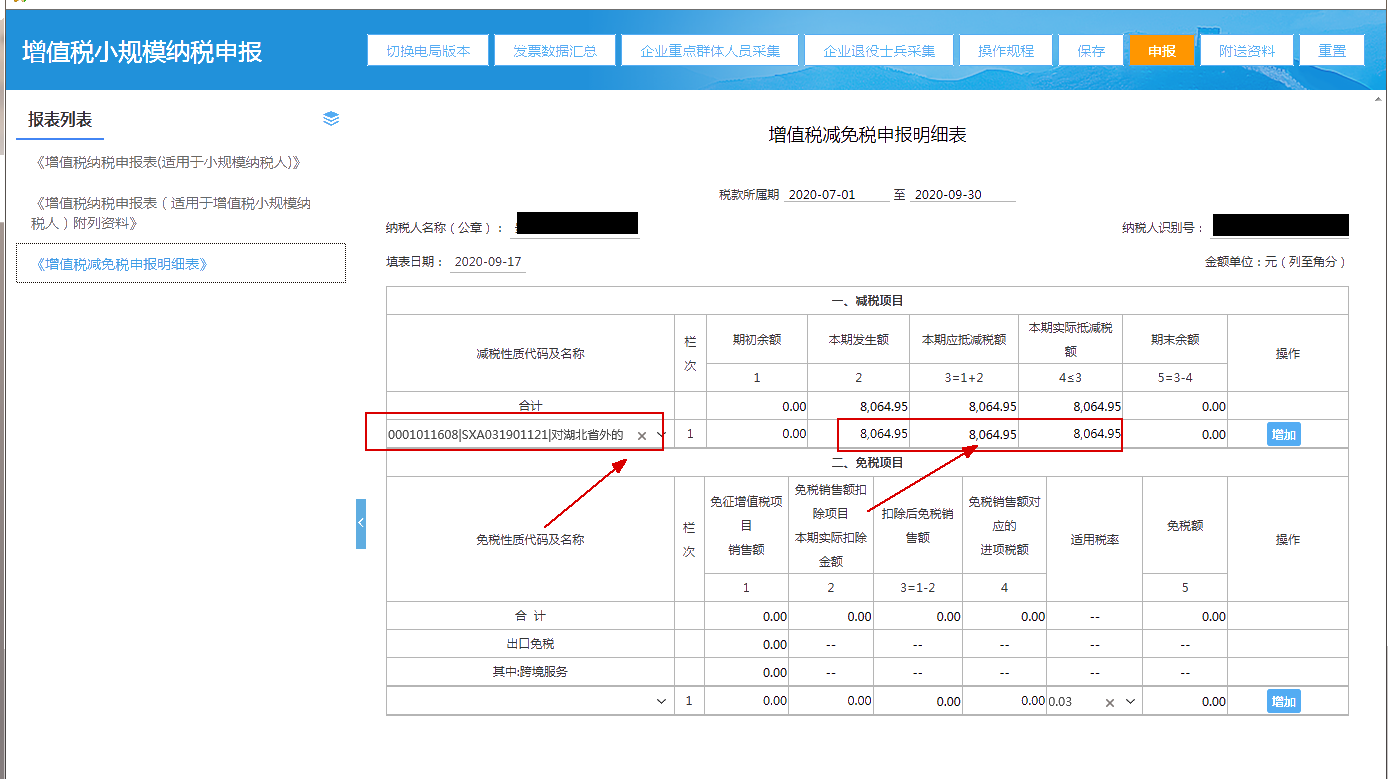Click the 增值税小规模纳税申报 app title
The width and height of the screenshot is (1388, 779).
coord(142,52)
